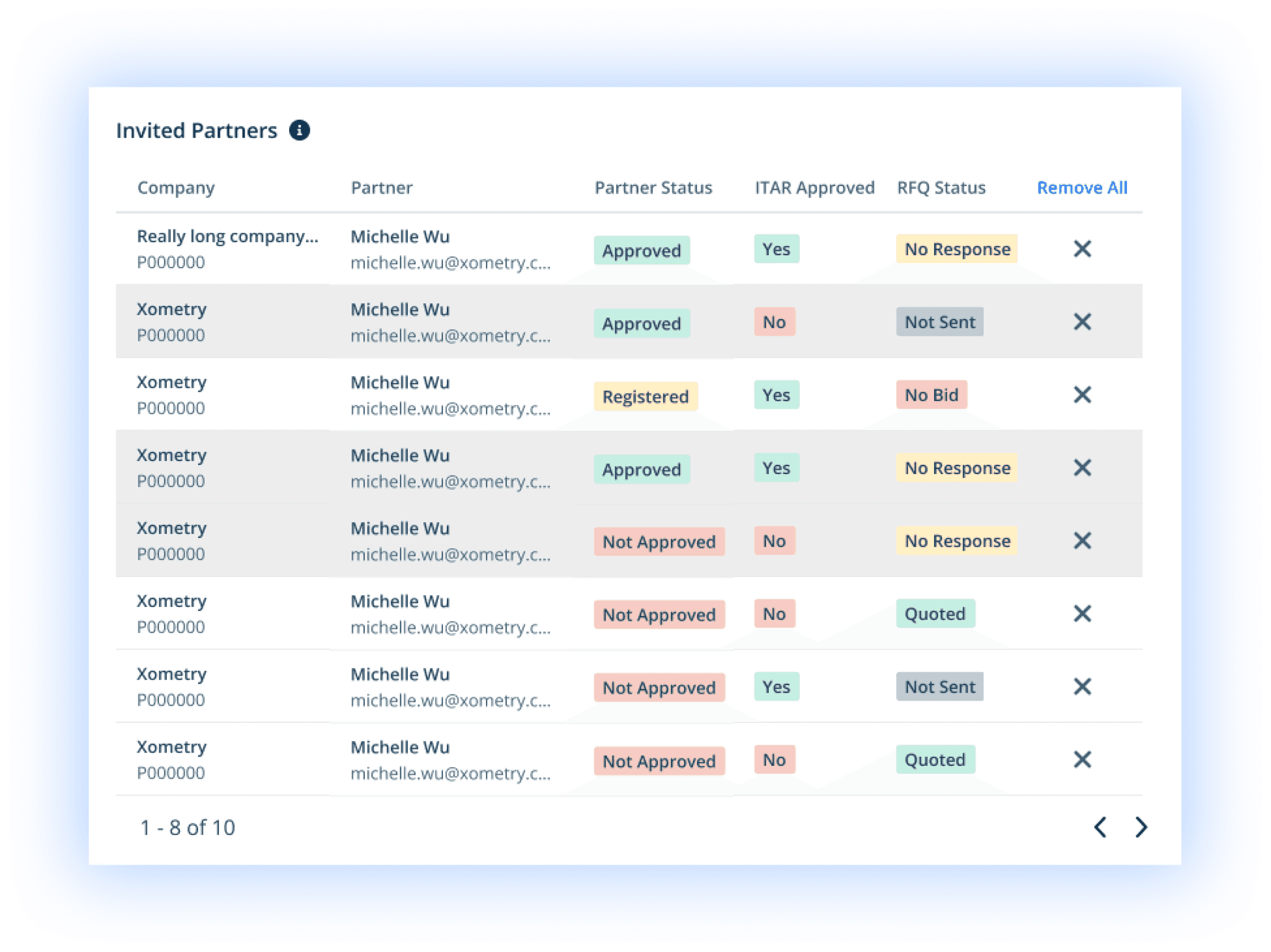Select the Really long company name

228,236
